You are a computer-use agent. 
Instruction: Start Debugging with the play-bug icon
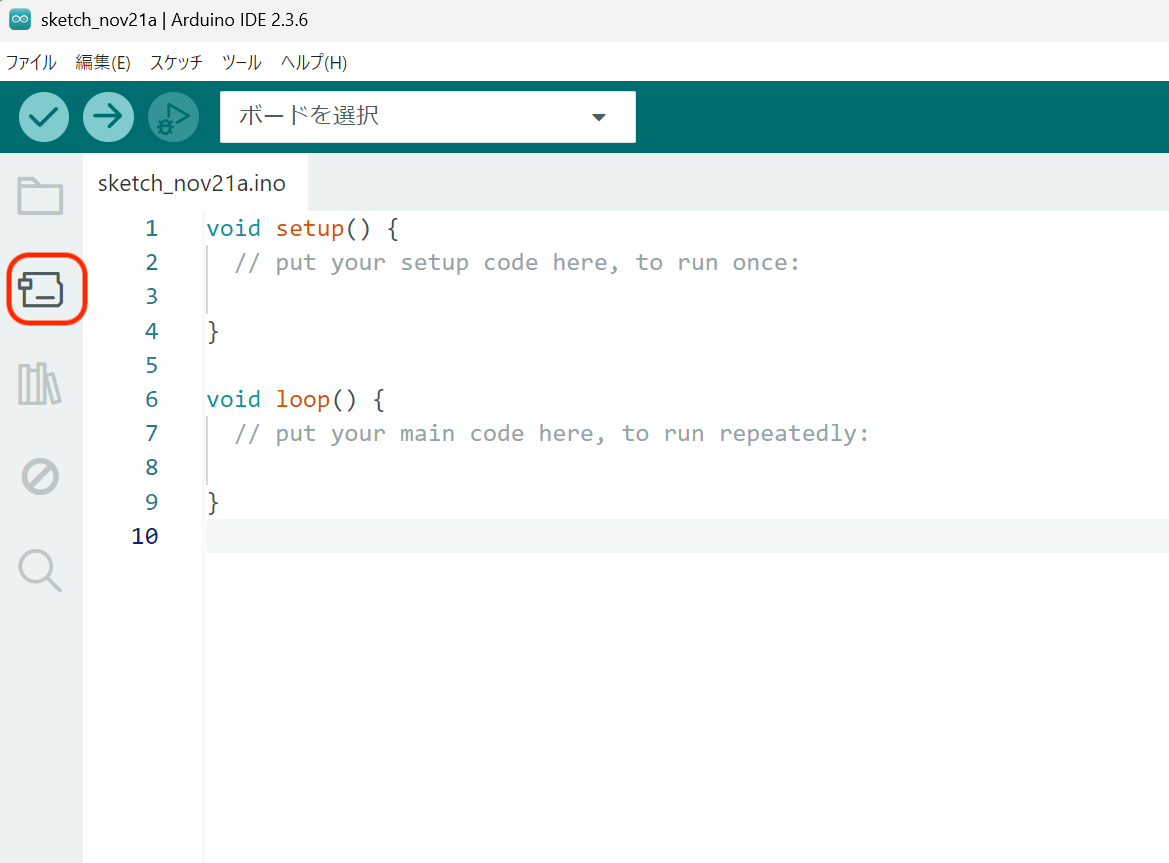click(x=173, y=117)
